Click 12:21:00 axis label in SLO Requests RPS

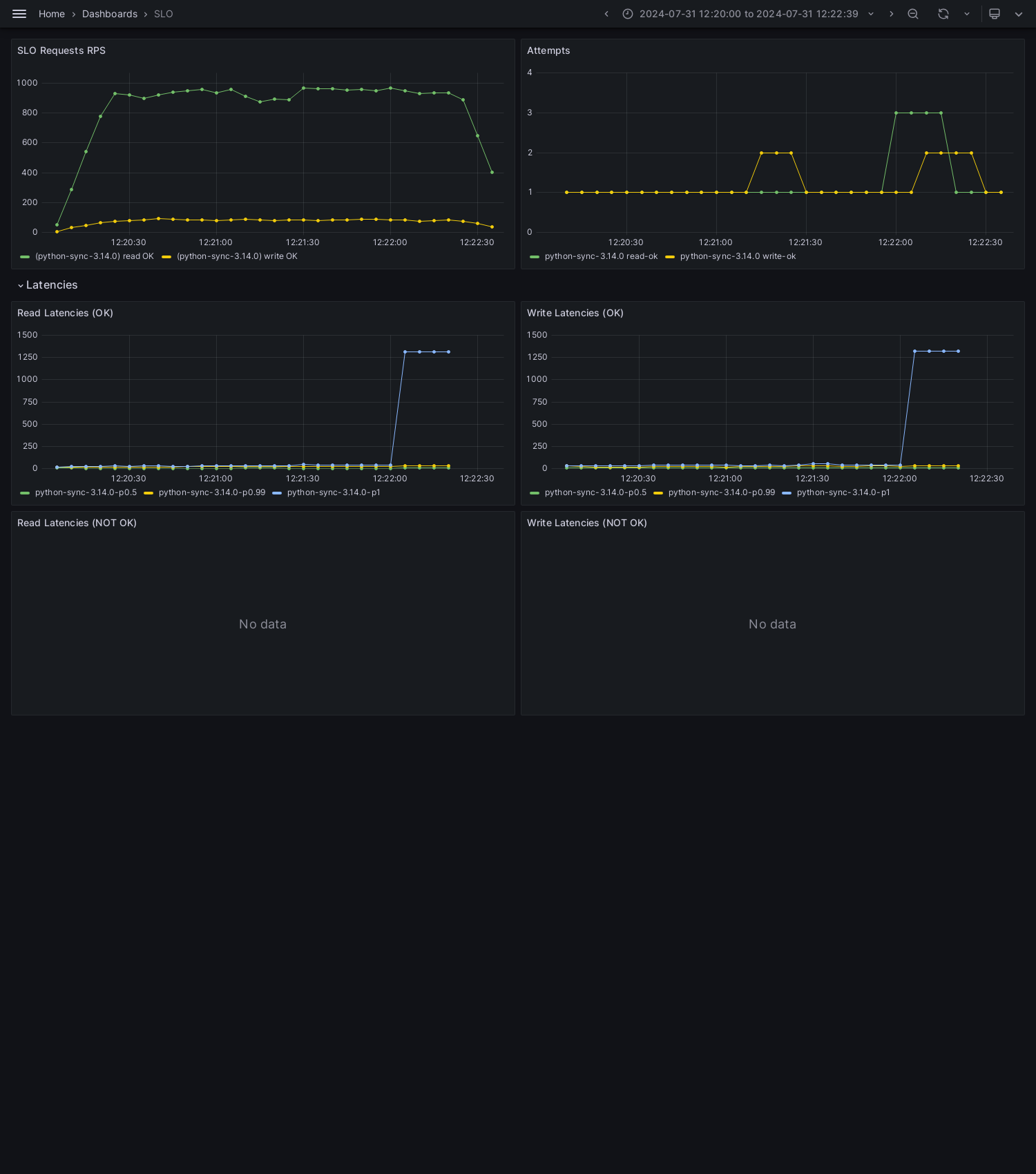click(215, 242)
